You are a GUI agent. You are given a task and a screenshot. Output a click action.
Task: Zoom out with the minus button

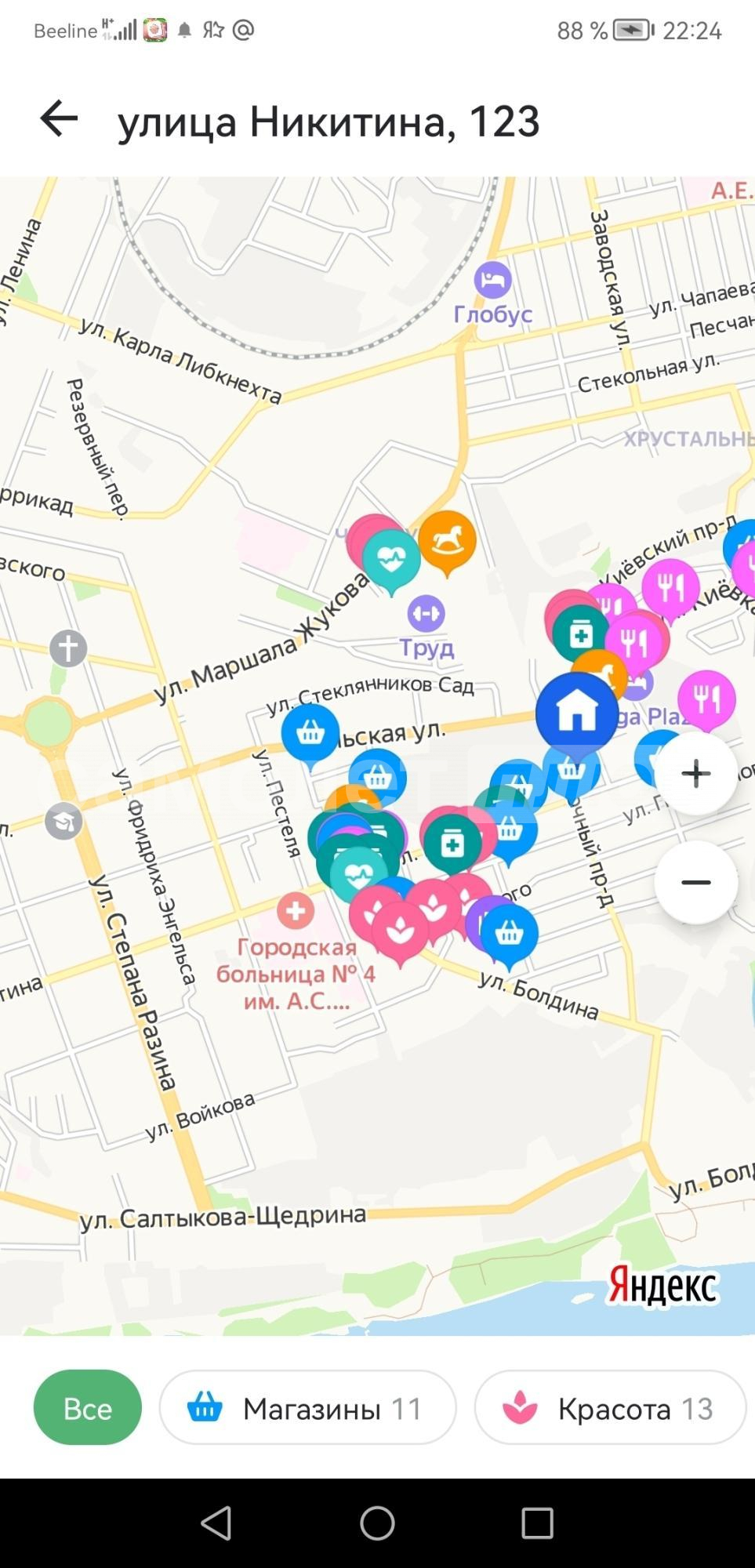click(695, 883)
